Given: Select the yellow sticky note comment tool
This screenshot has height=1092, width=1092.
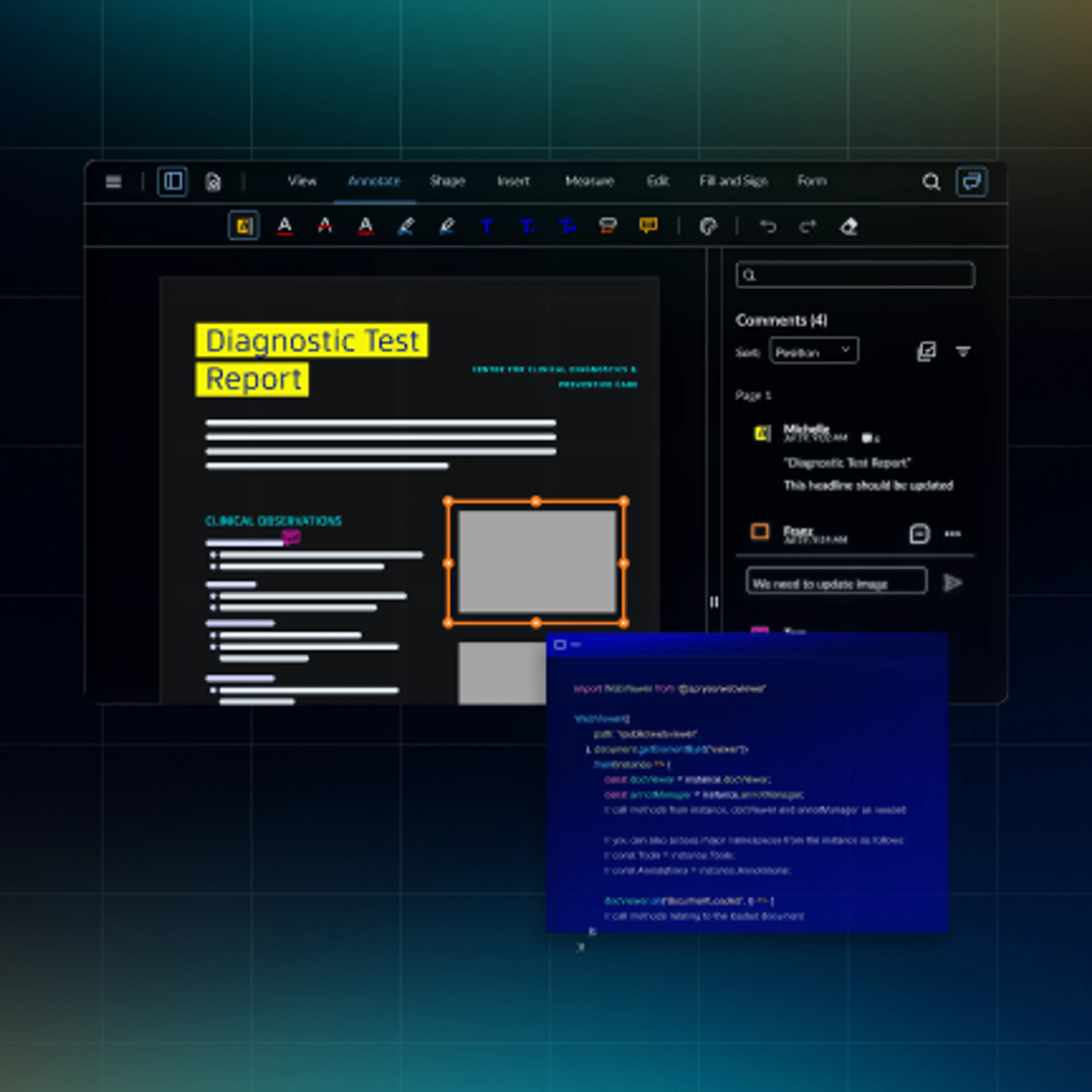Looking at the screenshot, I should click(x=648, y=226).
